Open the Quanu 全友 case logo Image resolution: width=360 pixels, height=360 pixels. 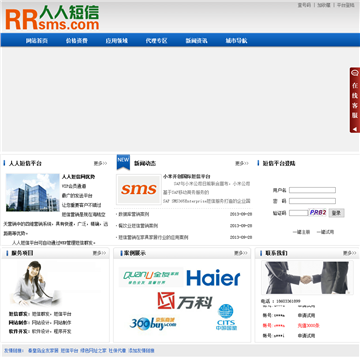pos(151,277)
